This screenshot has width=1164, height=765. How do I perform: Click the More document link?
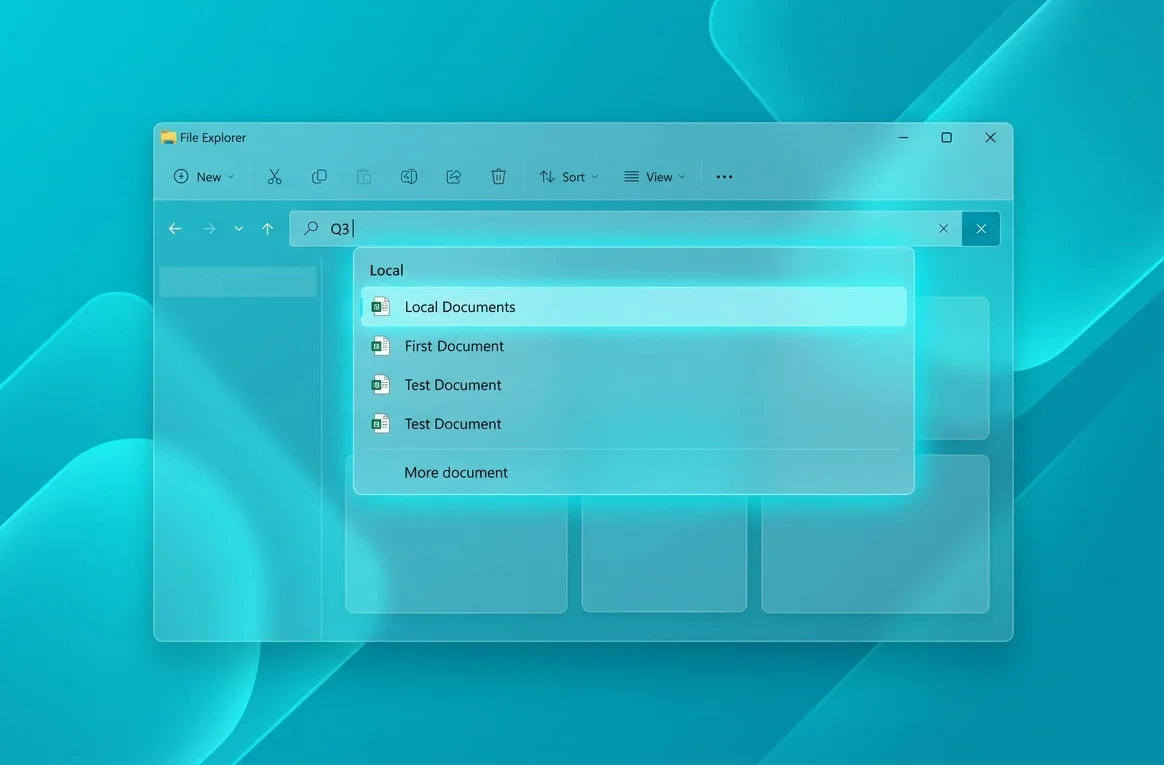coord(456,473)
